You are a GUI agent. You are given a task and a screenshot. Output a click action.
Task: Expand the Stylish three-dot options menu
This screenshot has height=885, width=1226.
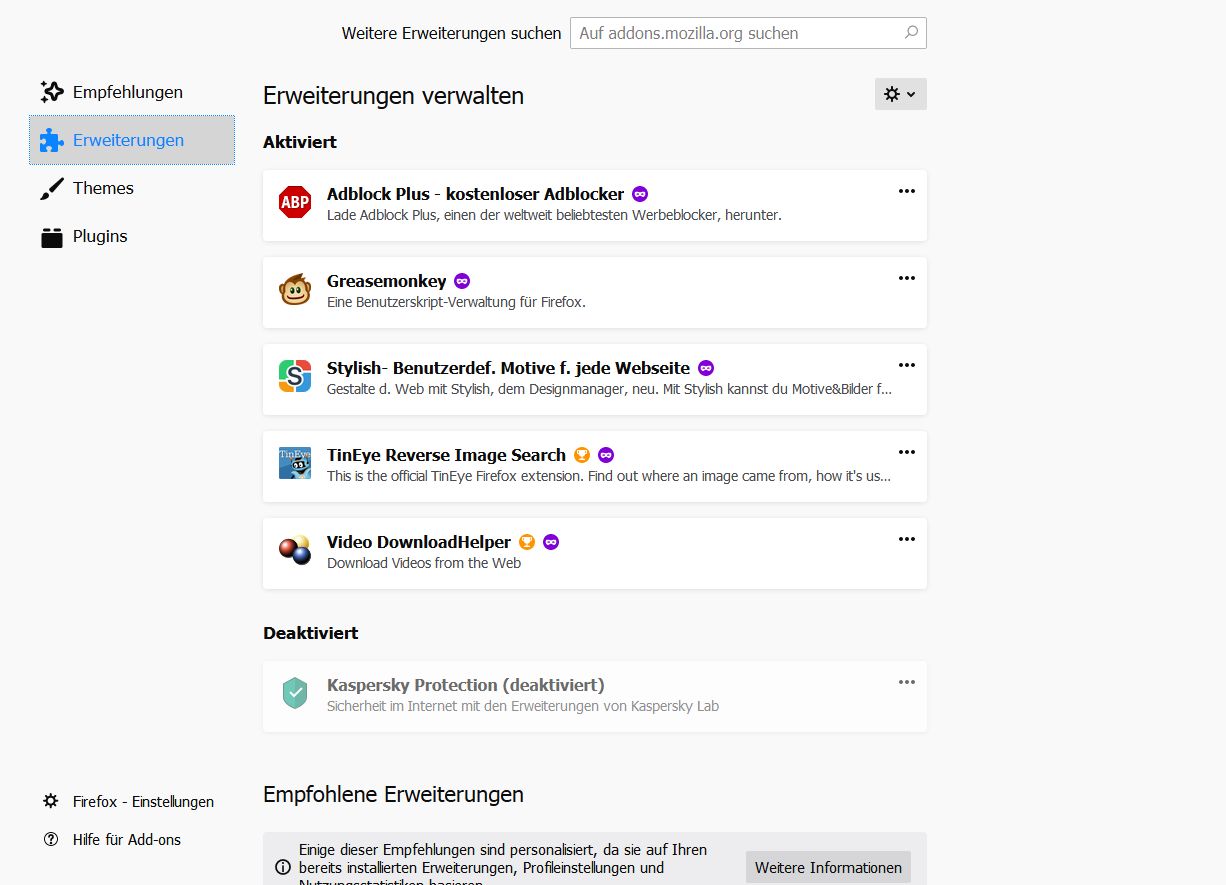click(x=907, y=365)
